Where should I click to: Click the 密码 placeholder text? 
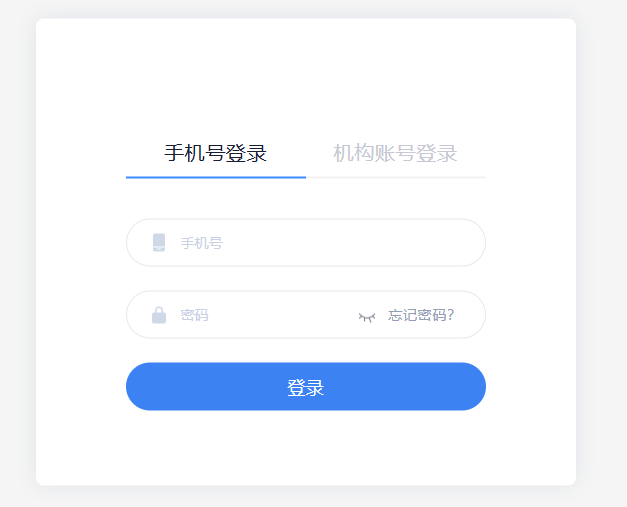[194, 315]
